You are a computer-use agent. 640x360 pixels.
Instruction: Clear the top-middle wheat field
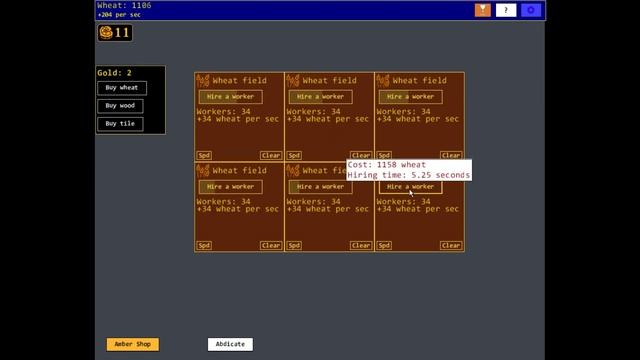361,156
